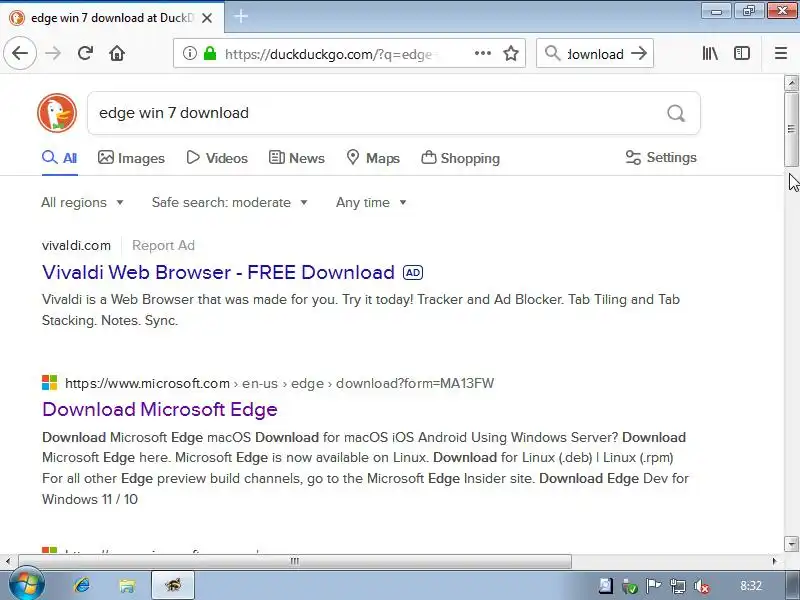The width and height of the screenshot is (800, 600).
Task: Bookmark this page with the star
Action: coord(511,53)
